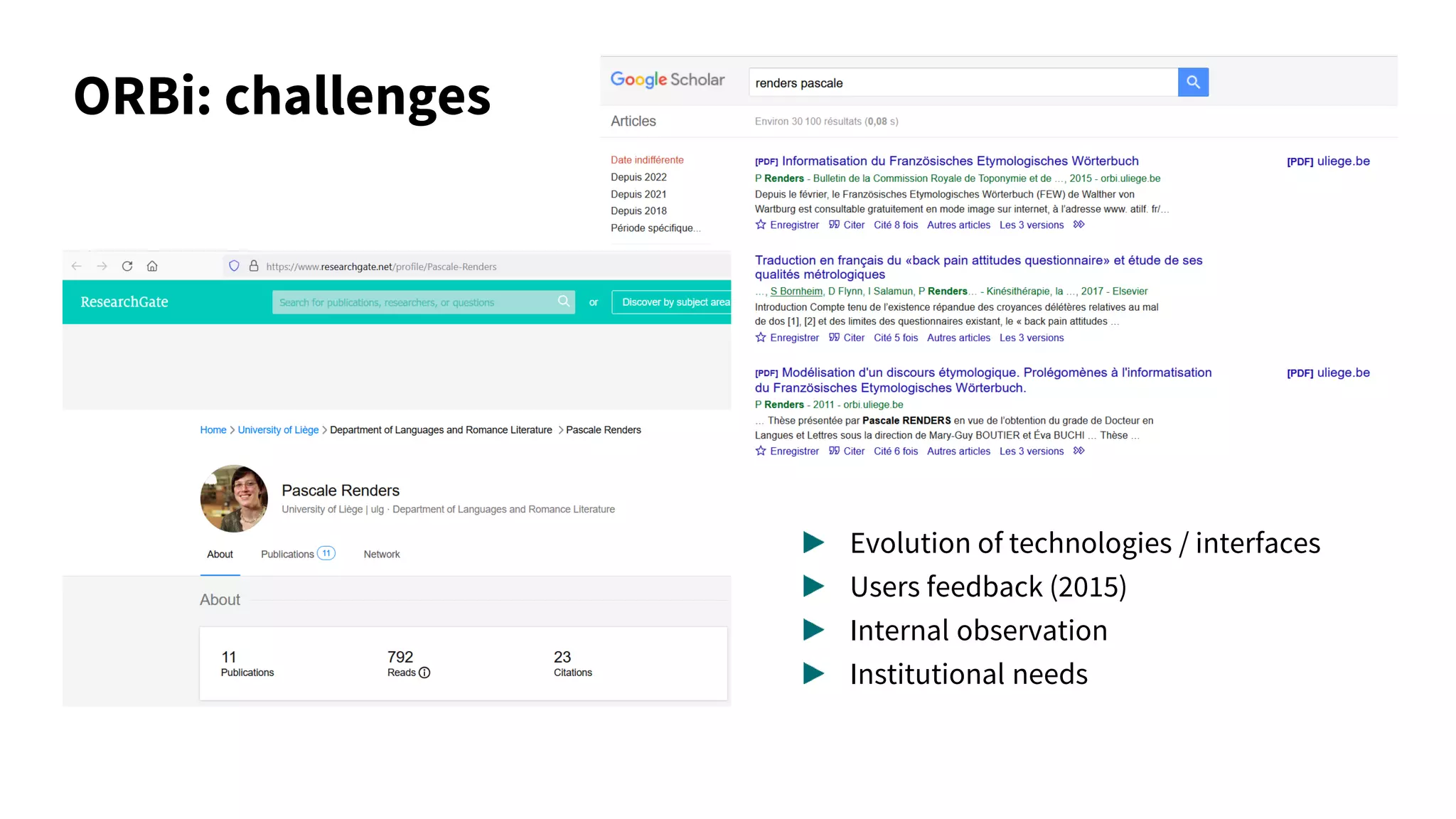Screen dimensions: 1456x819
Task: Click the Publications count badge 11
Action: pos(326,553)
